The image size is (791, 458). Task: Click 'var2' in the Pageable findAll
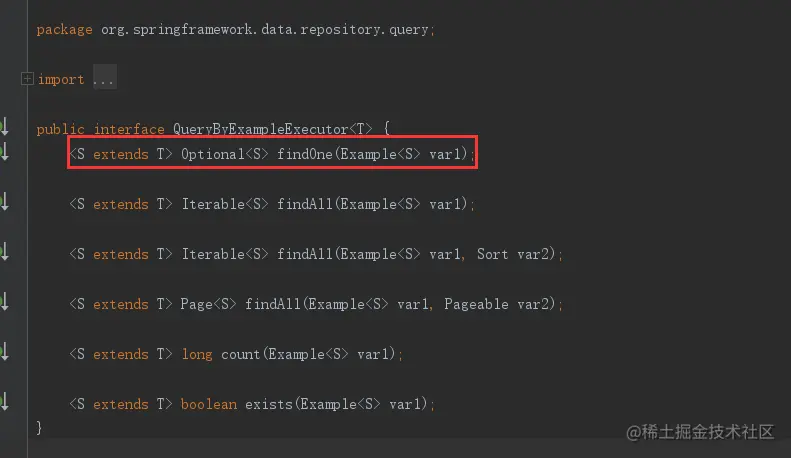(533, 304)
